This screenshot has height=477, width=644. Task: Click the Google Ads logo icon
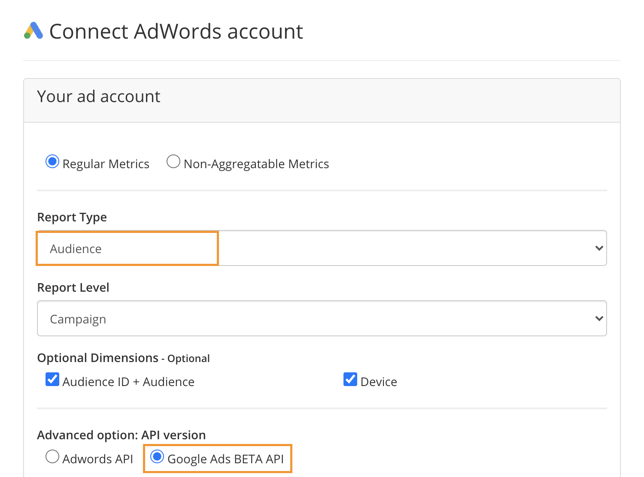pos(33,31)
